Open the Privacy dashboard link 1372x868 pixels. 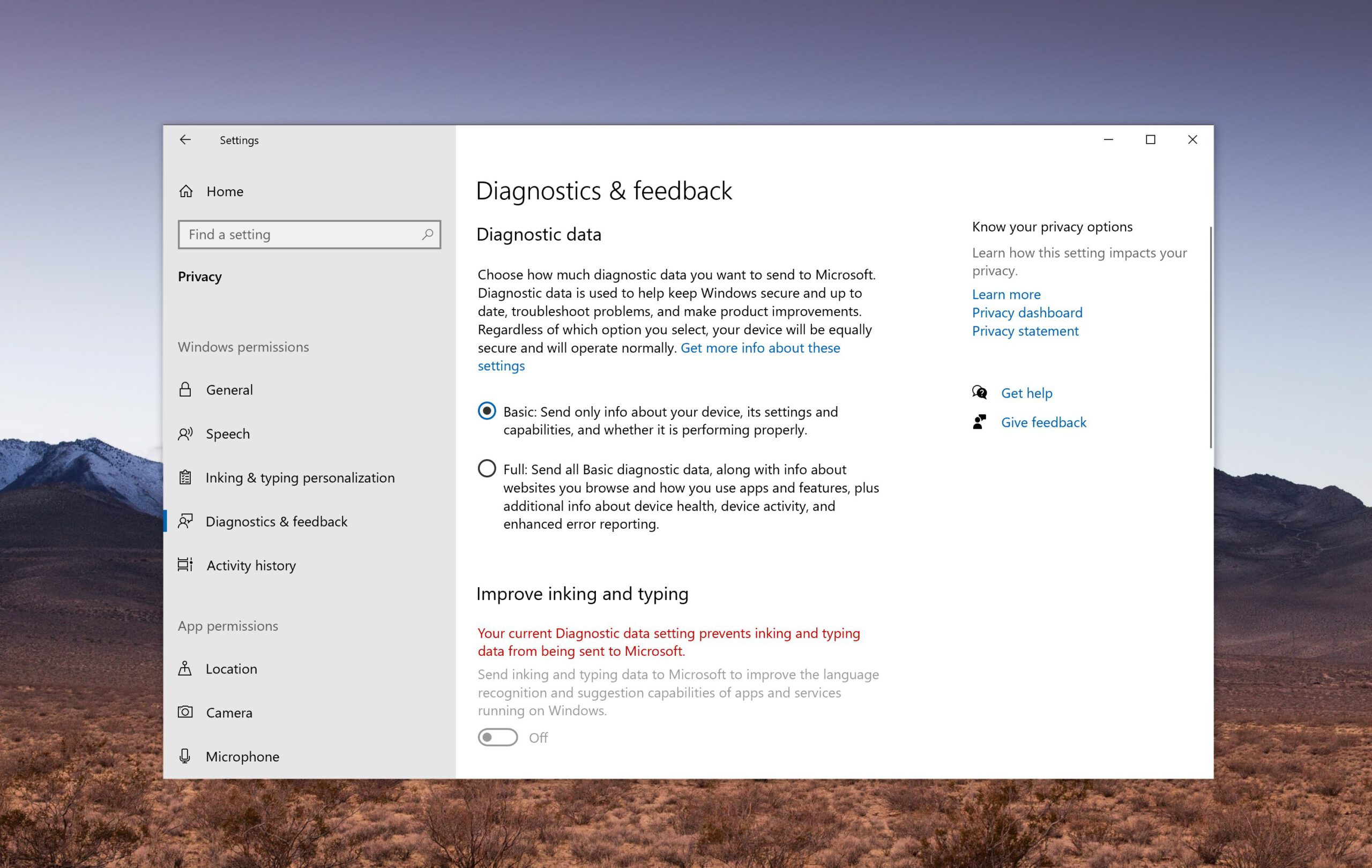coord(1027,313)
